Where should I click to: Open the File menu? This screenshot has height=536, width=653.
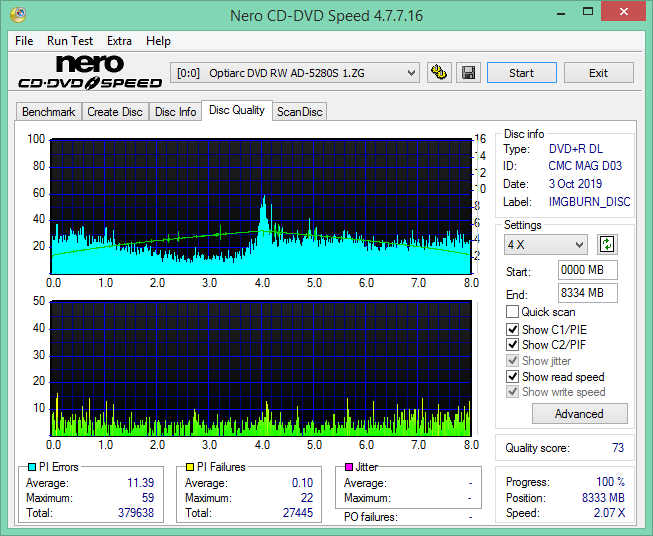point(24,41)
